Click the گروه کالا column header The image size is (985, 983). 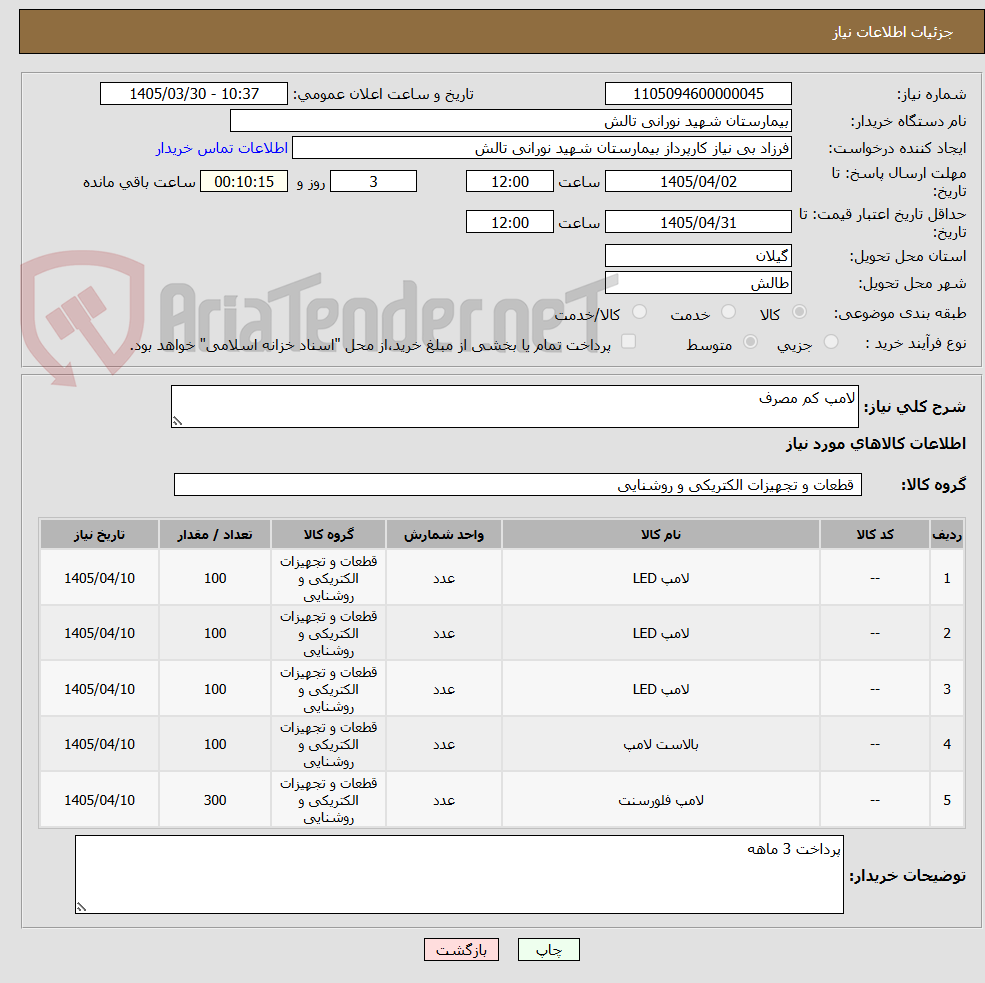[329, 535]
